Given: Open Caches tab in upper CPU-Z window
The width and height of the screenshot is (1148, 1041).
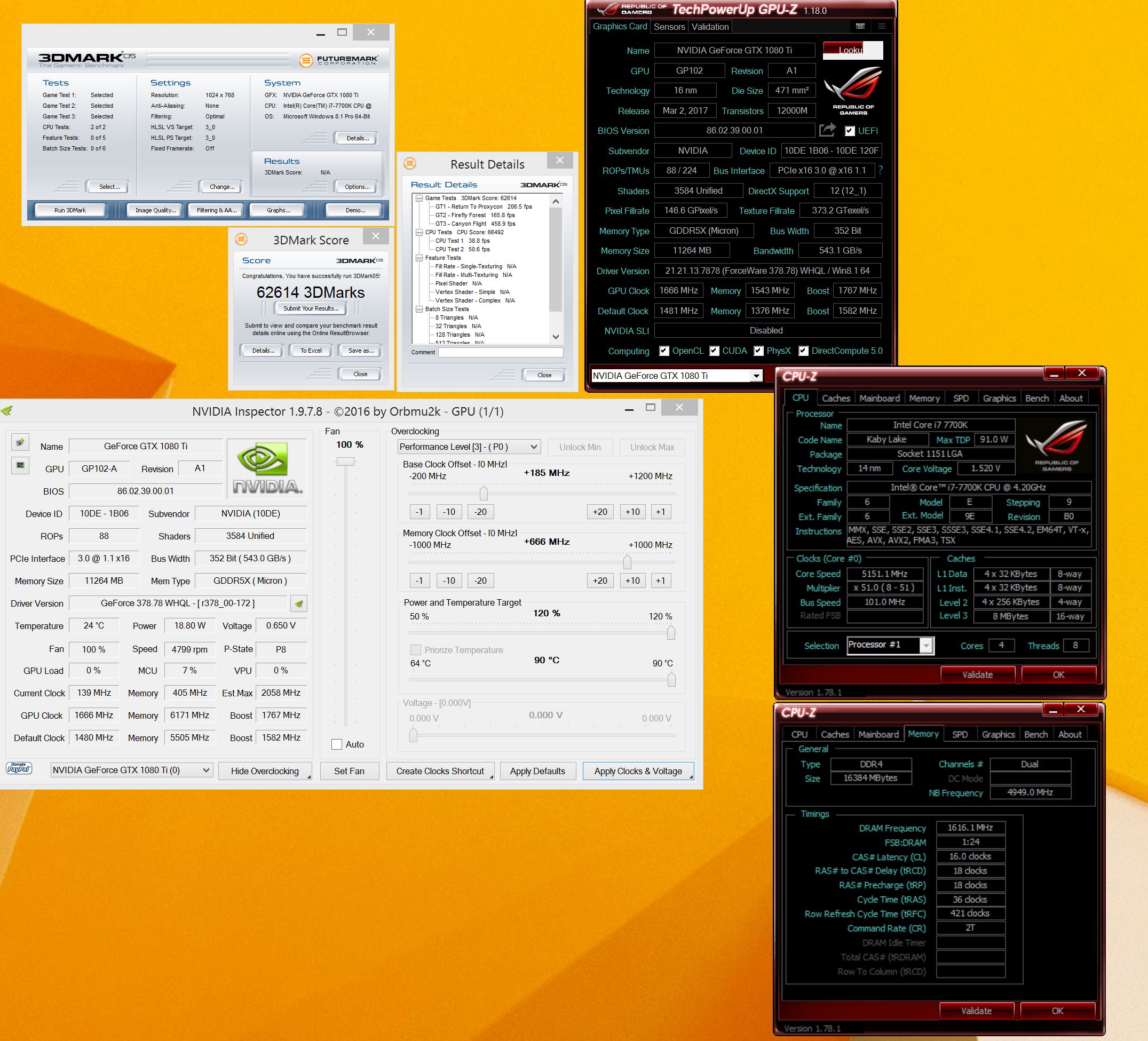Looking at the screenshot, I should 835,399.
